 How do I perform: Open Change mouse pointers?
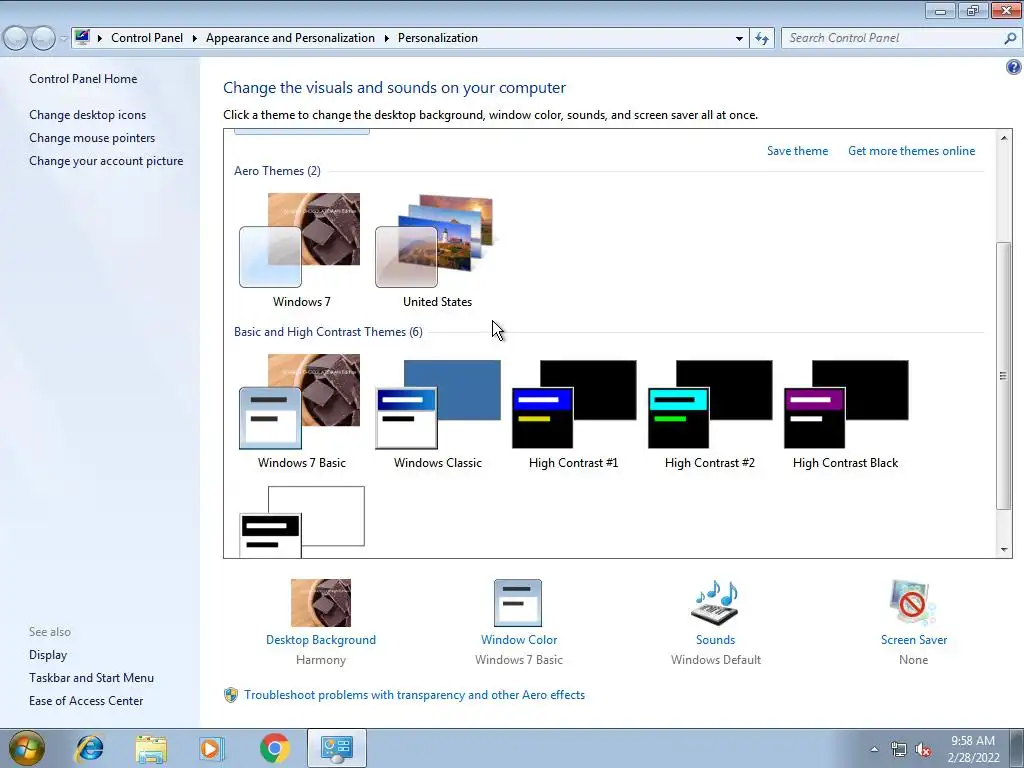click(x=92, y=138)
